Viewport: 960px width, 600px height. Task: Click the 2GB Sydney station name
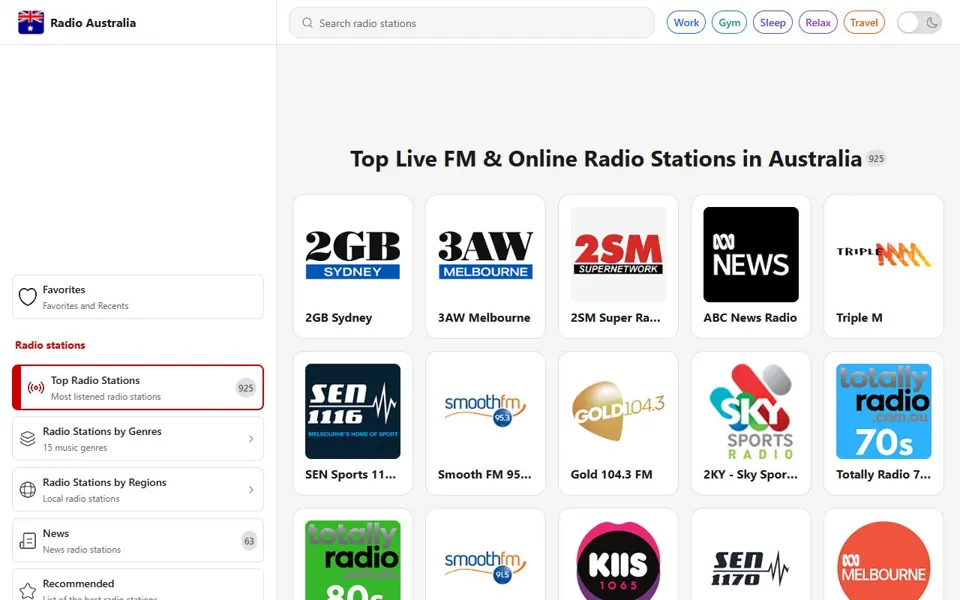339,318
